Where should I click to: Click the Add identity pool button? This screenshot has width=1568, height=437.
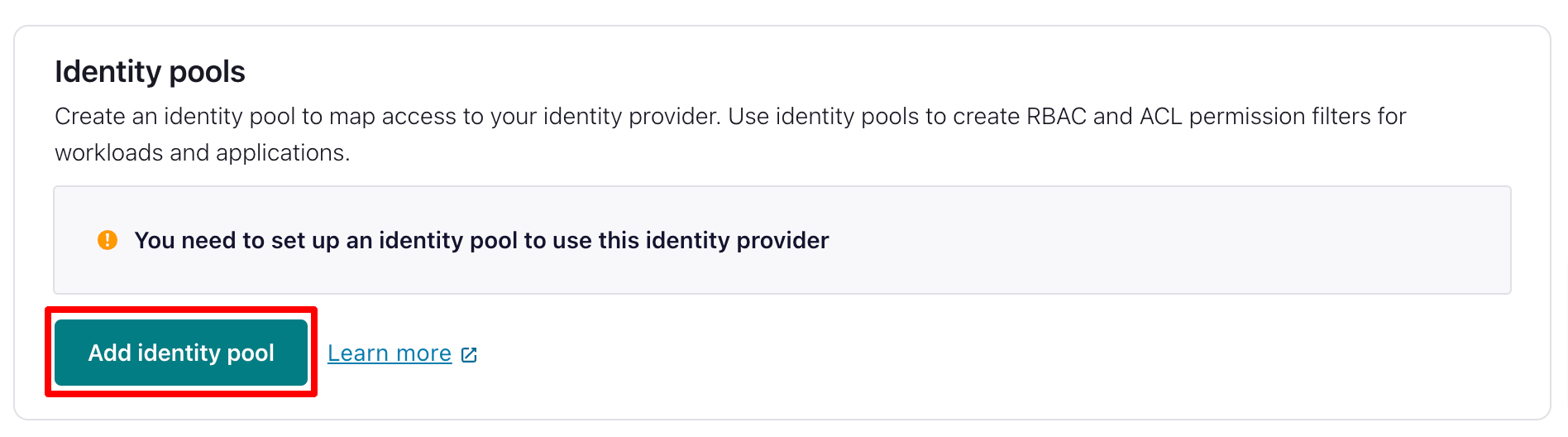pyautogui.click(x=181, y=353)
